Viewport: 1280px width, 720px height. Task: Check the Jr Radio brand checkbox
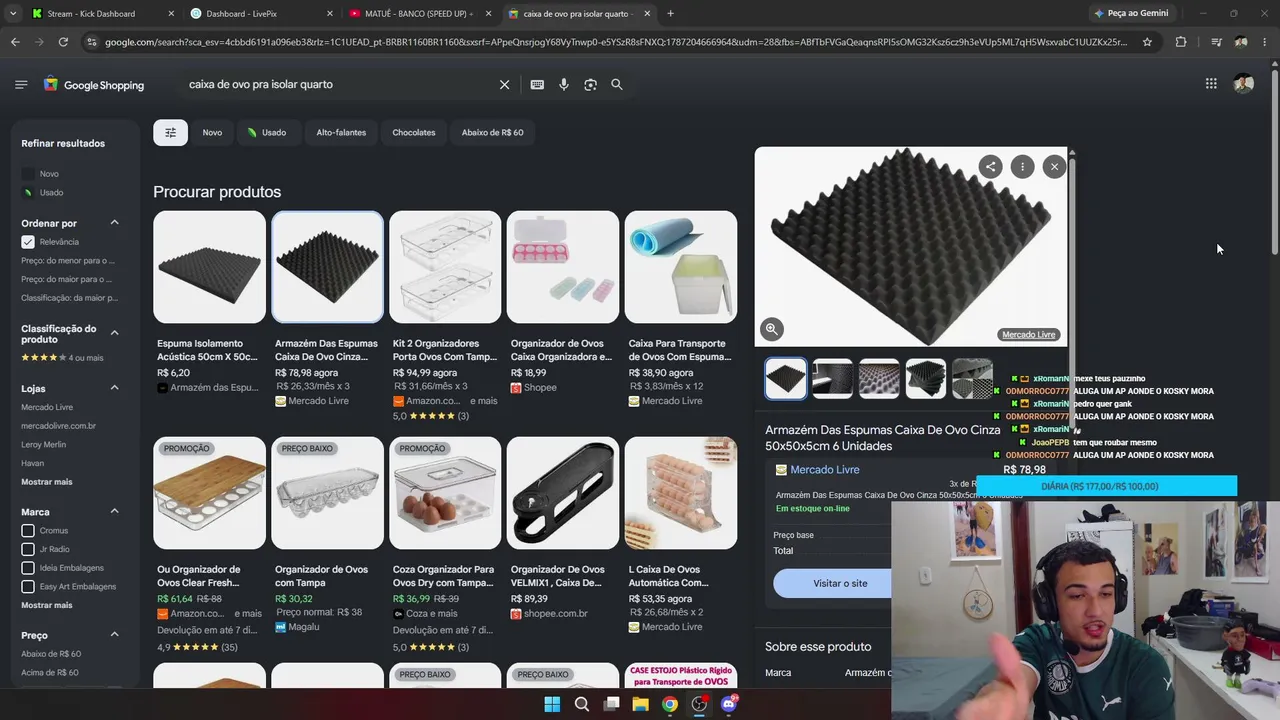click(28, 549)
